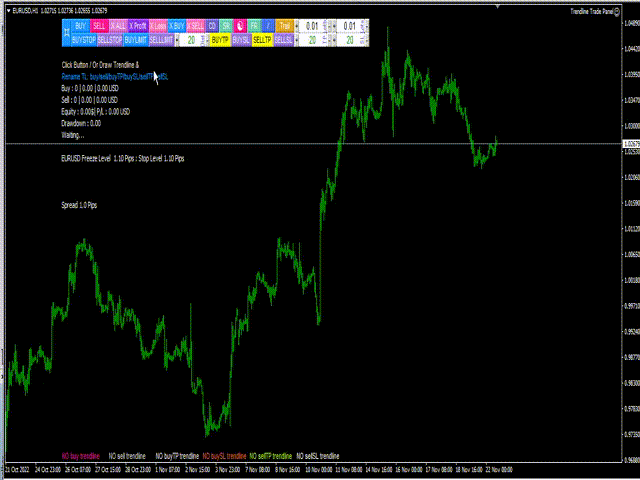Click the yellow BUYTP button
This screenshot has width=640, height=480.
pyautogui.click(x=220, y=40)
